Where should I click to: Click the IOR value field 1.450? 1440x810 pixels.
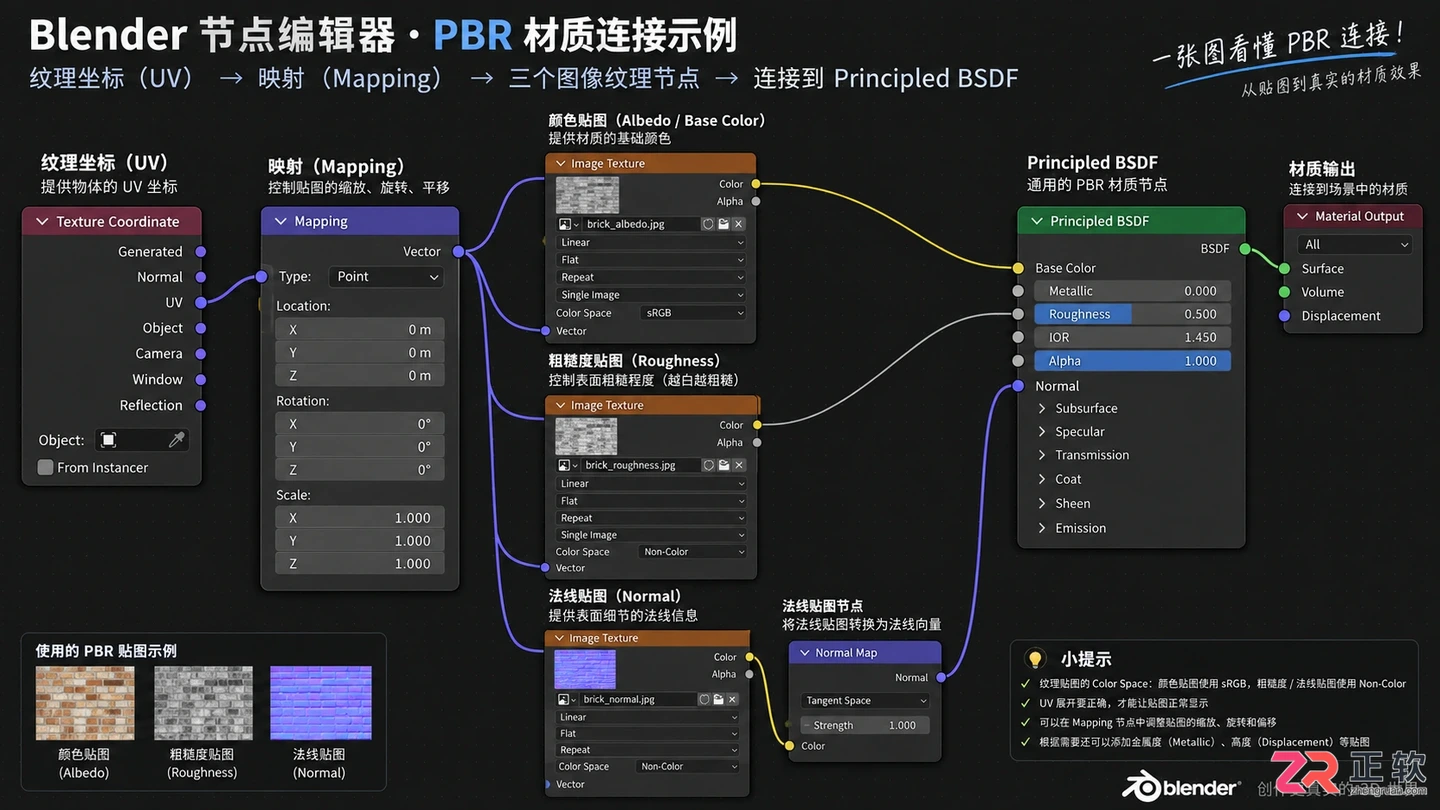click(x=1133, y=338)
